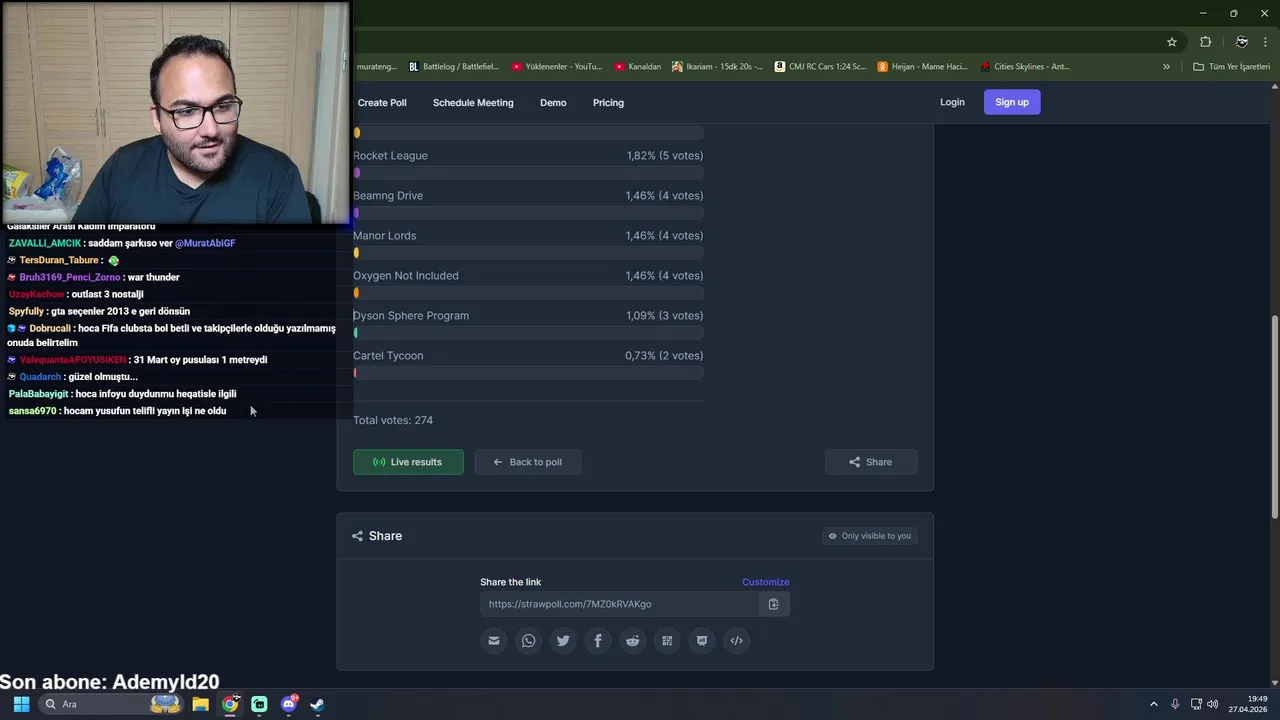Screen dimensions: 1280x720
Task: Click the Cartel Tycoon result label
Action: (x=388, y=356)
